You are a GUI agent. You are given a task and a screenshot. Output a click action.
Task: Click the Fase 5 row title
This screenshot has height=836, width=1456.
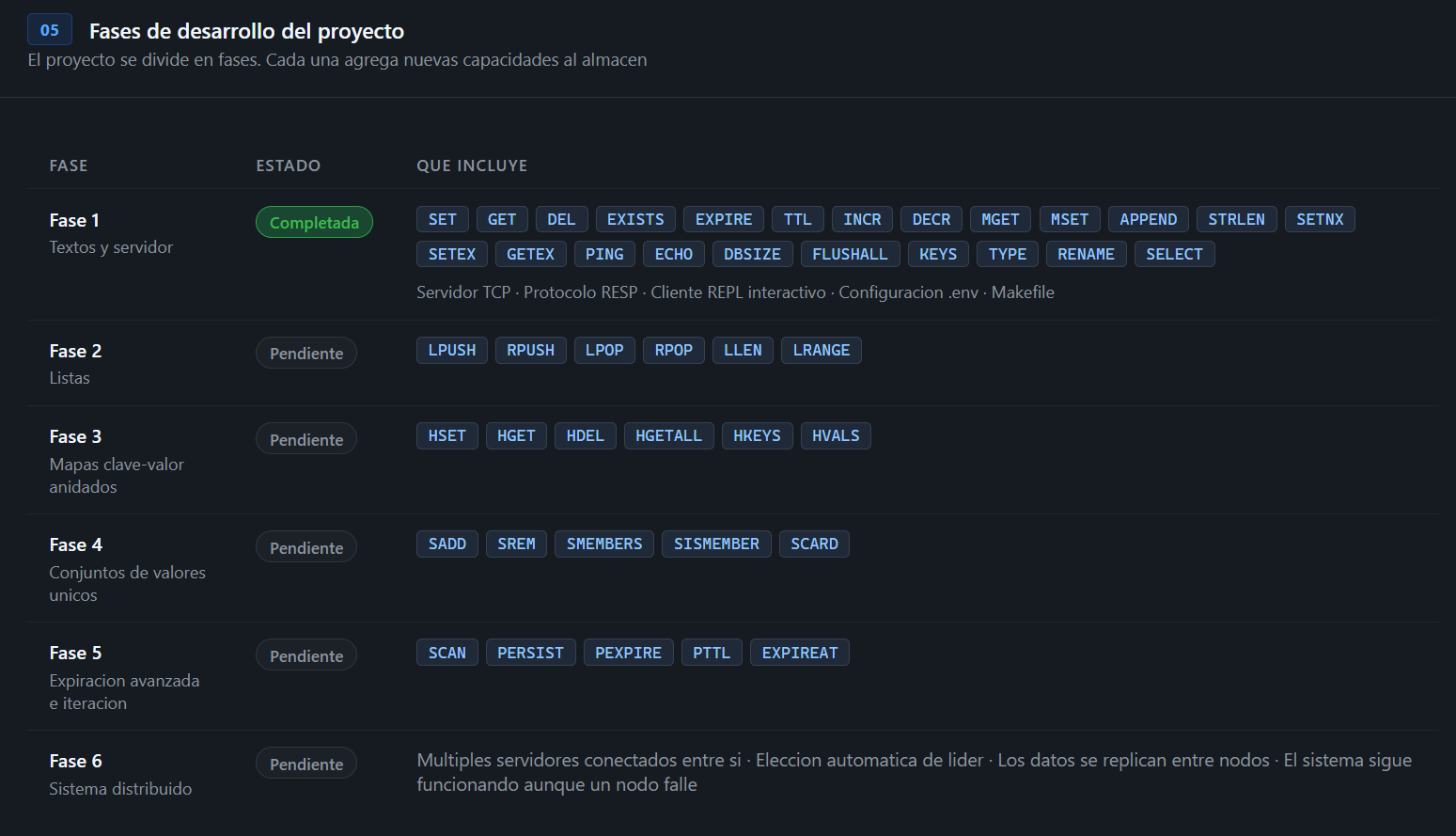click(75, 653)
